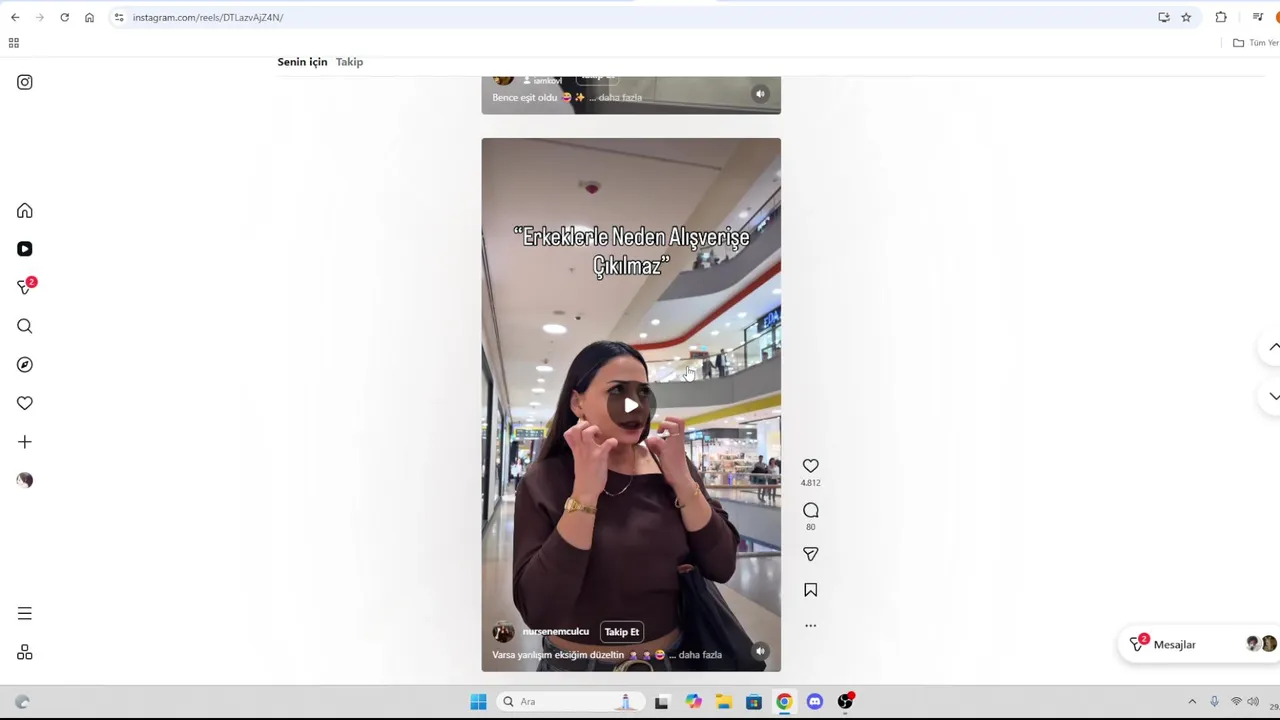Open Notifications heart in sidebar
This screenshot has height=720, width=1280.
(25, 403)
